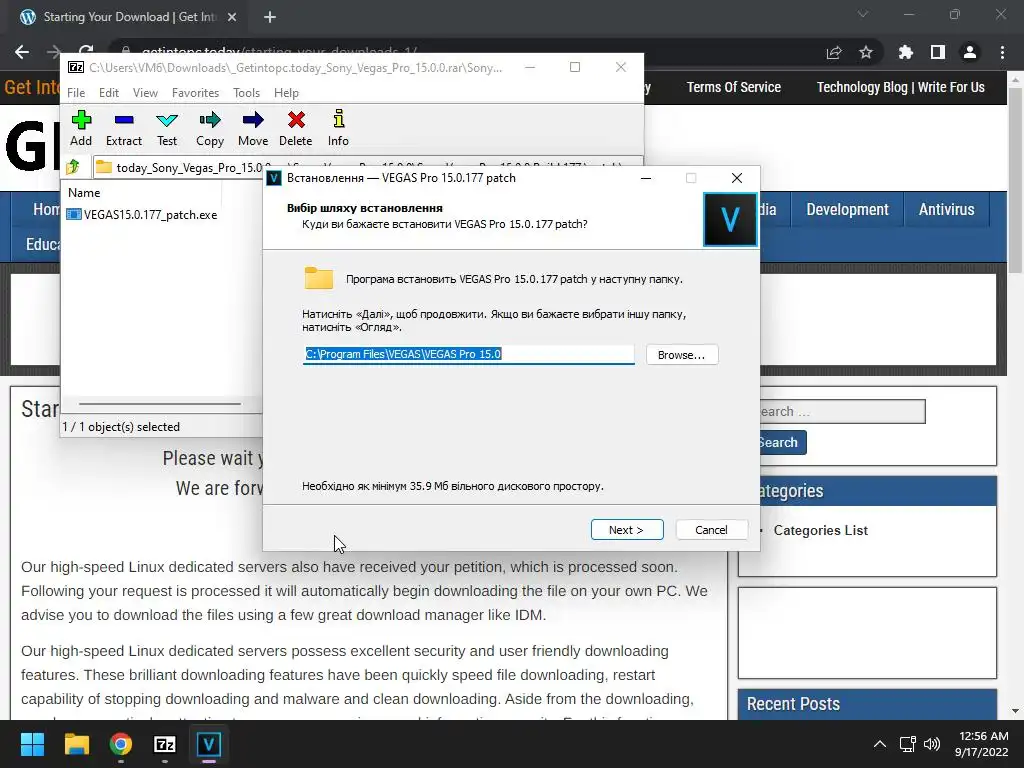Click the Chrome back arrow

pyautogui.click(x=22, y=52)
